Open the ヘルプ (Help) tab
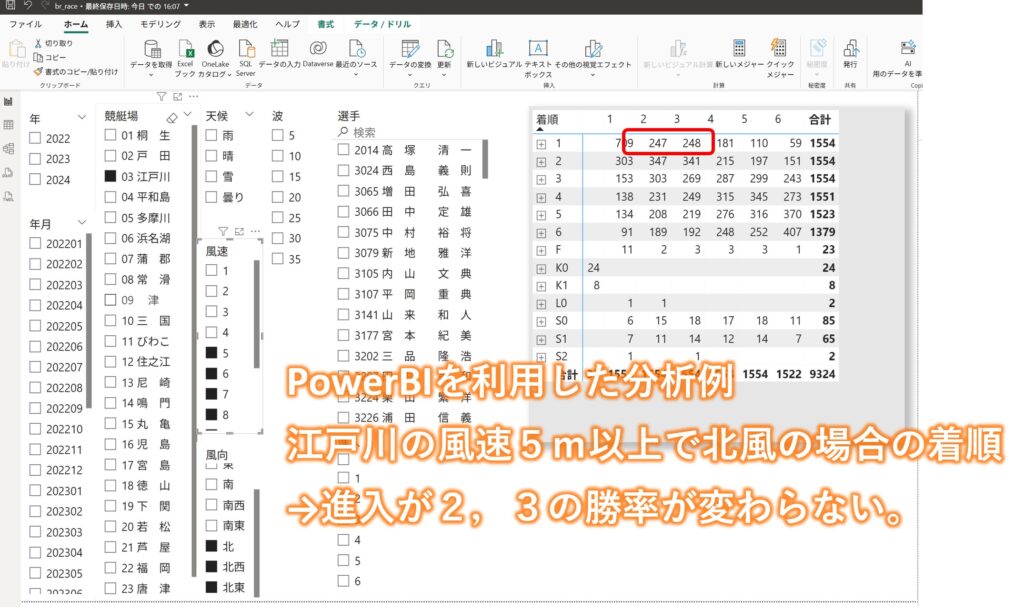This screenshot has width=1024, height=610. pos(287,24)
